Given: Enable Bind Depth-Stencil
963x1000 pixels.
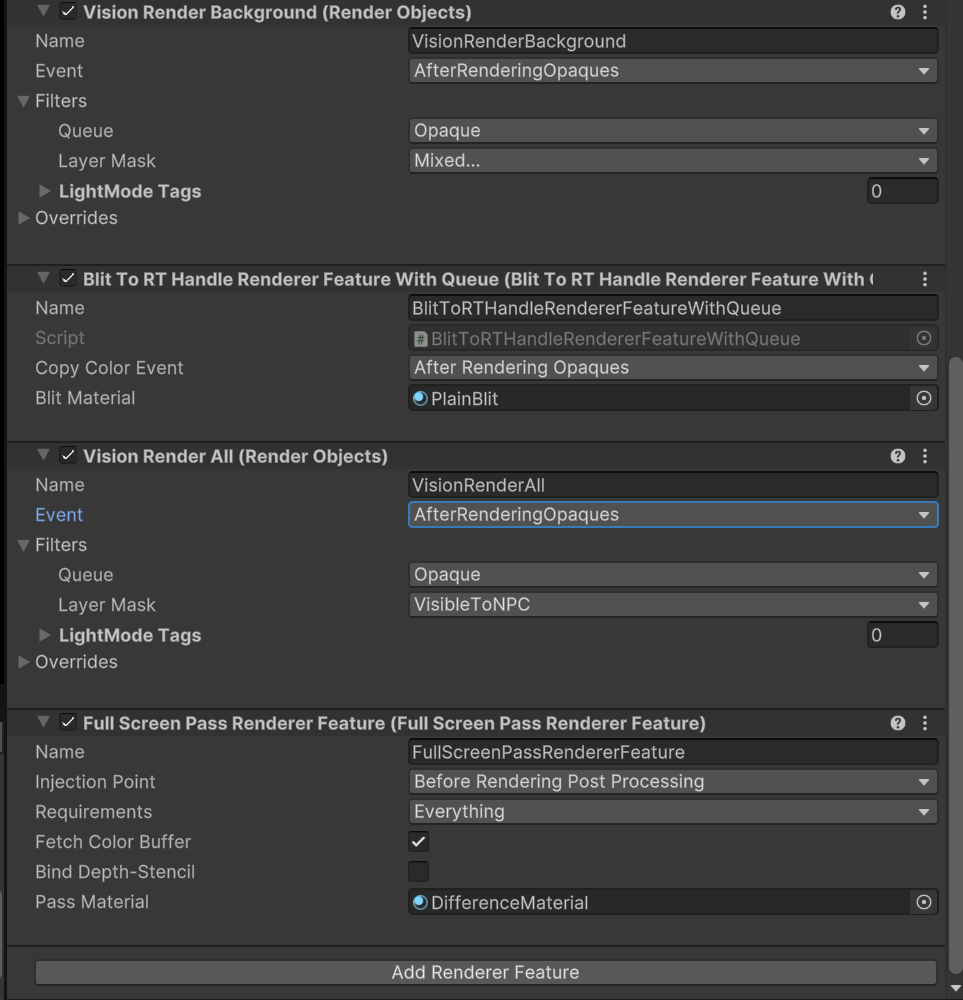Looking at the screenshot, I should pos(417,871).
